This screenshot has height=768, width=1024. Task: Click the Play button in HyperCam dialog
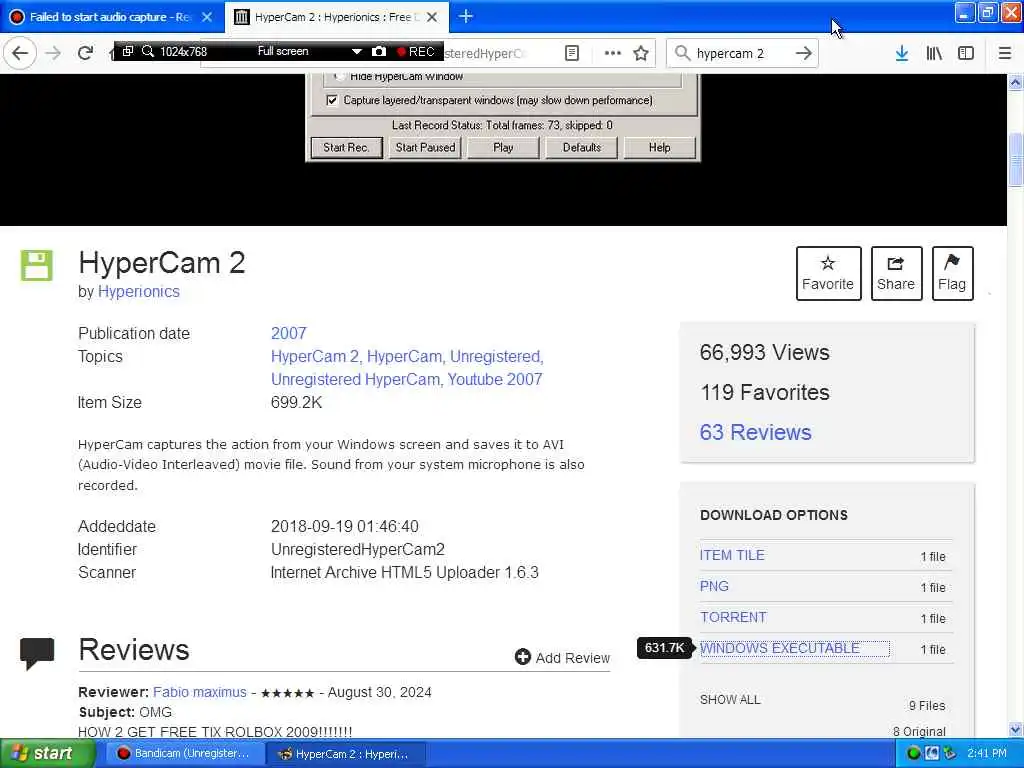(503, 148)
